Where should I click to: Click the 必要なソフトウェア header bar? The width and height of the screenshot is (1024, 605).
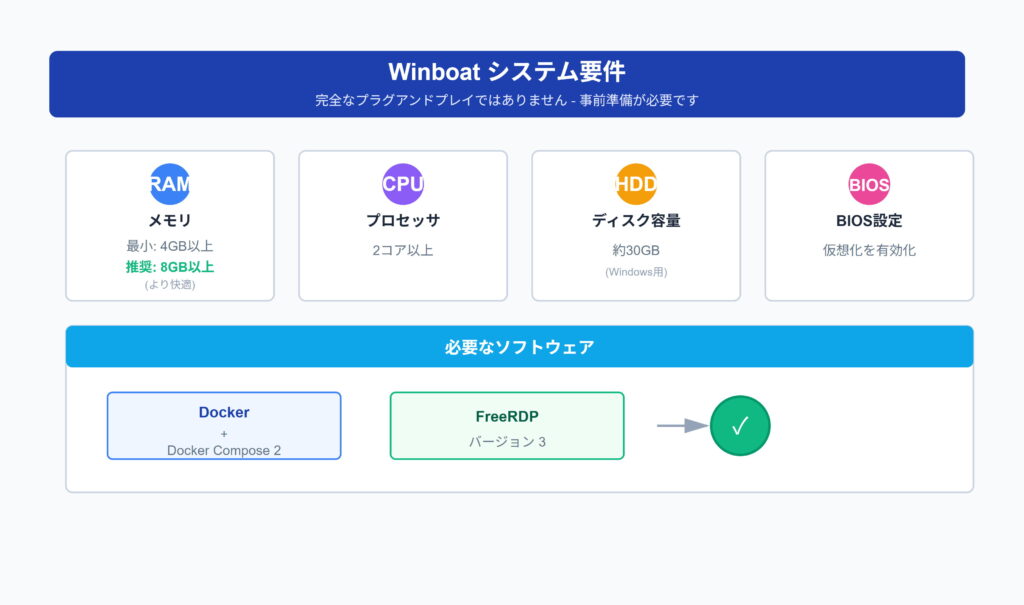pyautogui.click(x=519, y=347)
